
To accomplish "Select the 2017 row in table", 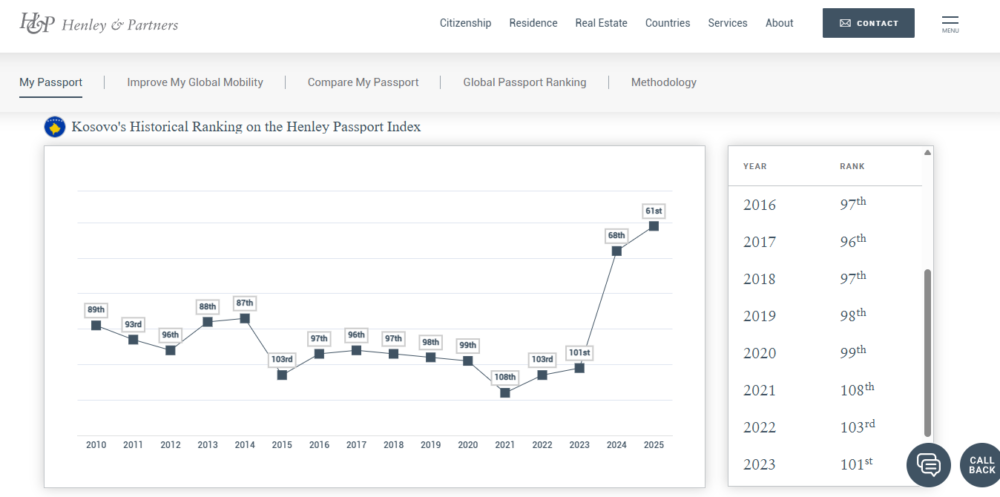I will pyautogui.click(x=825, y=242).
